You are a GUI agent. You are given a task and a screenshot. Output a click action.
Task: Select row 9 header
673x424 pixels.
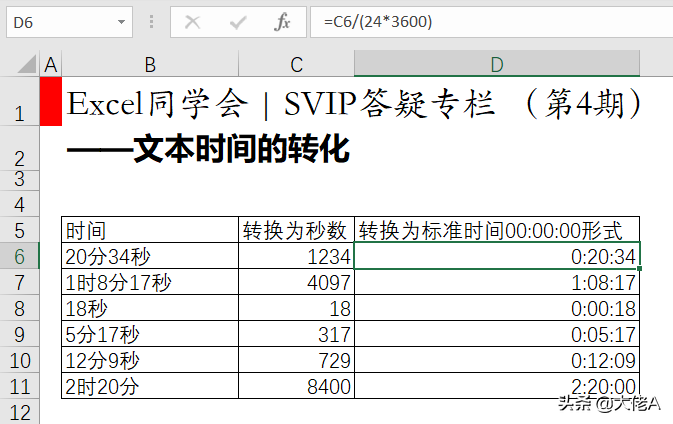(x=19, y=334)
